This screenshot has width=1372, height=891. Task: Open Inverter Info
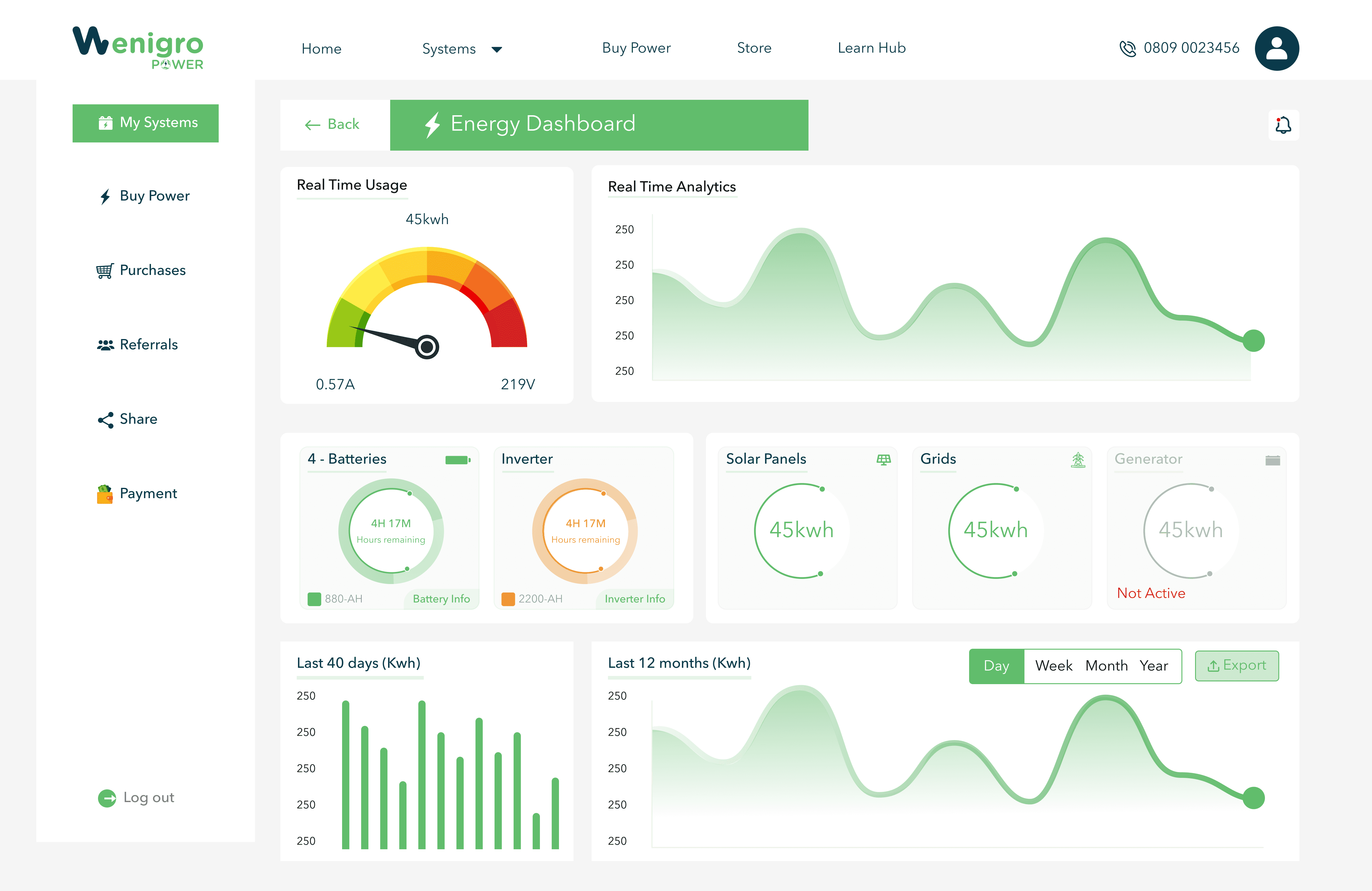pyautogui.click(x=634, y=599)
